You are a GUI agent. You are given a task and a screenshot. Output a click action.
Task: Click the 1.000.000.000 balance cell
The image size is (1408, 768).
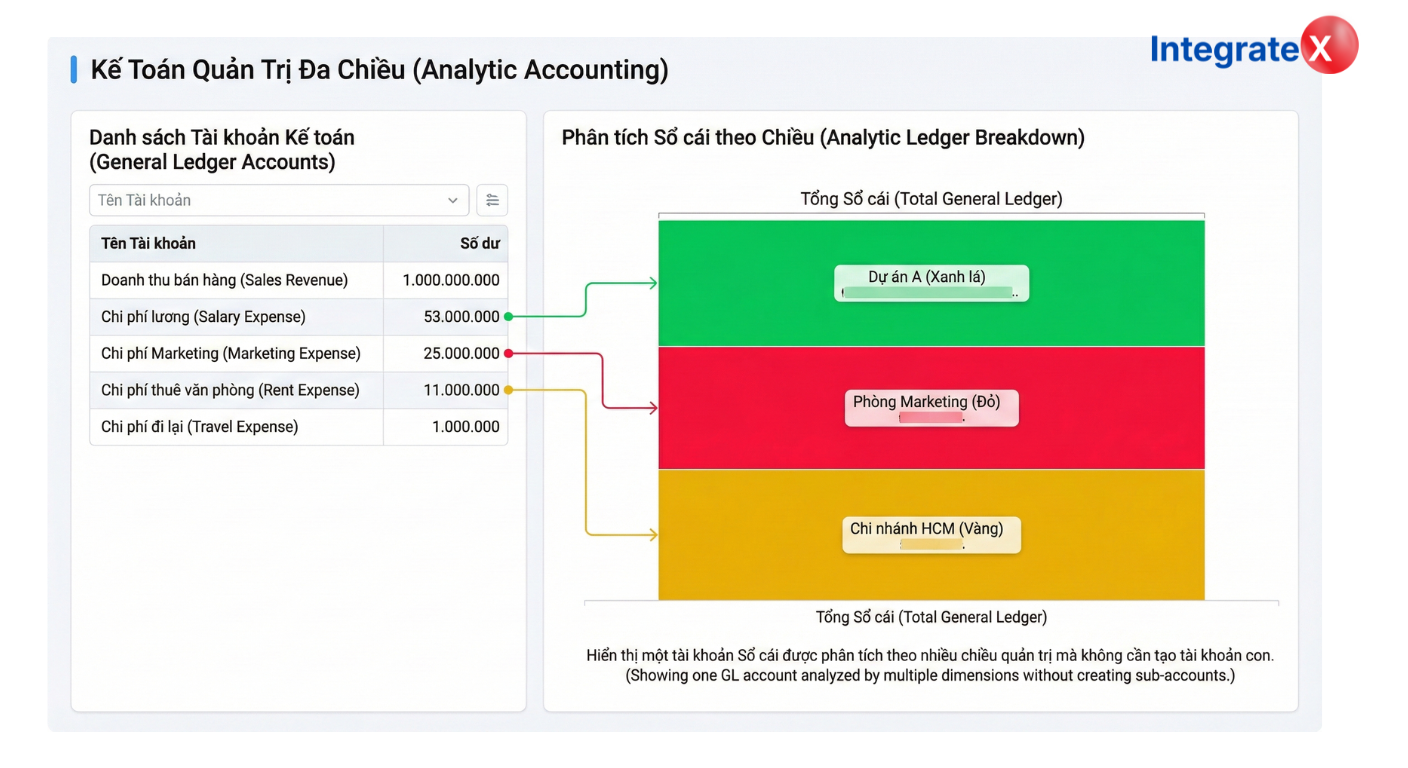pyautogui.click(x=451, y=281)
